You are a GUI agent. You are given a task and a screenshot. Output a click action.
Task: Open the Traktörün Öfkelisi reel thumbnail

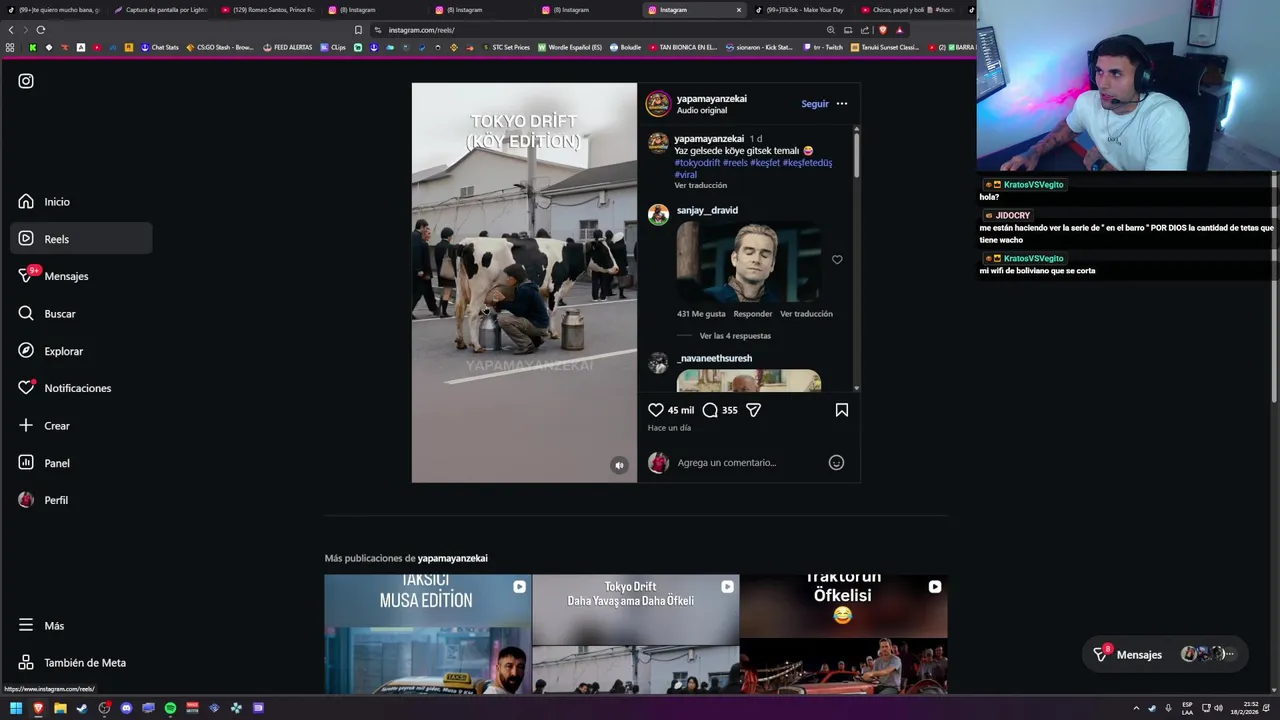(843, 634)
